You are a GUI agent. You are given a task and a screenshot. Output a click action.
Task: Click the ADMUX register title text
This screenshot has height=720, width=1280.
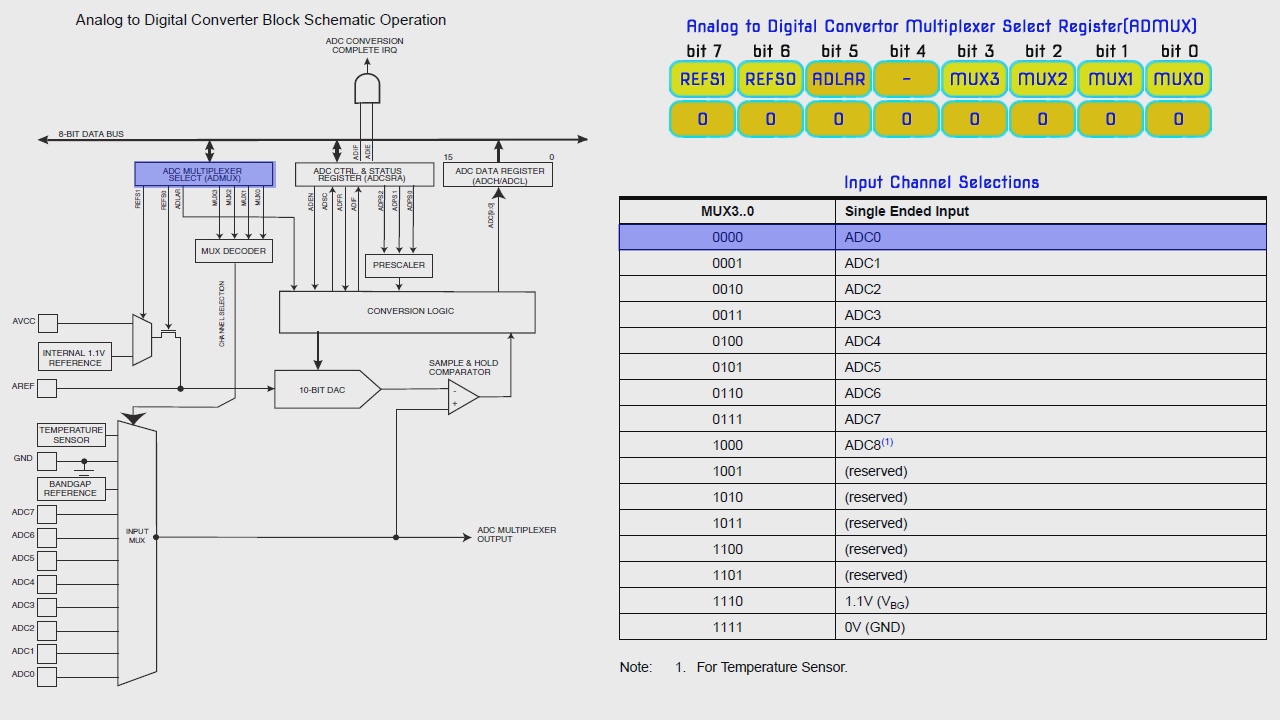[941, 27]
